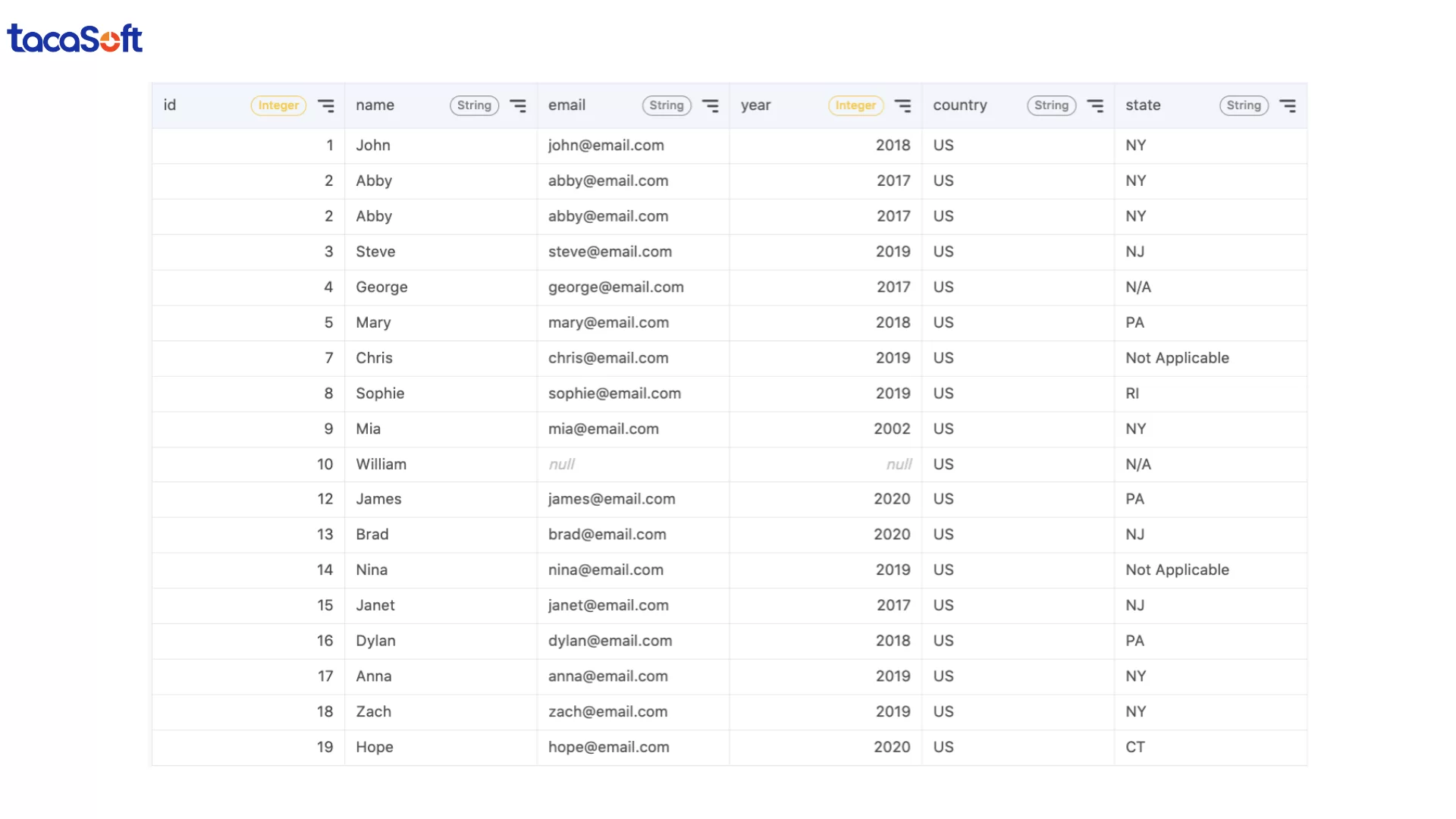Select the name cell Steve

(441, 252)
